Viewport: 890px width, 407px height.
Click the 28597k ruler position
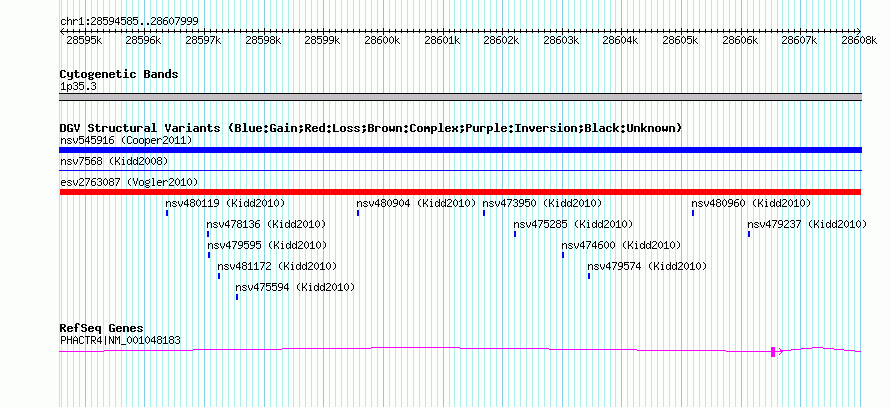203,40
